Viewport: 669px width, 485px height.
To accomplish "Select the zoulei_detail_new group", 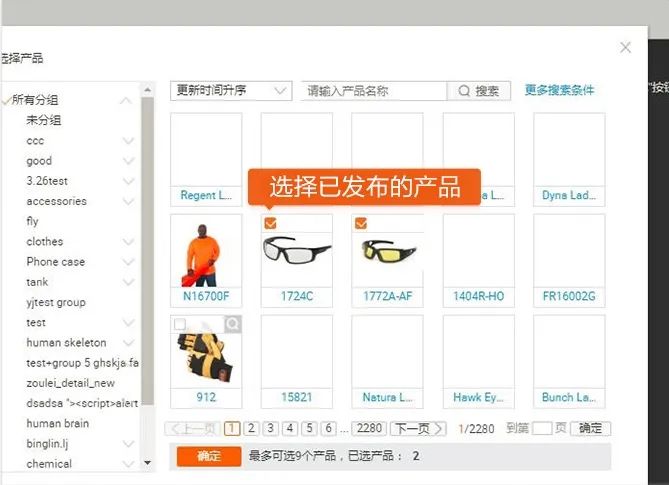I will 70,383.
